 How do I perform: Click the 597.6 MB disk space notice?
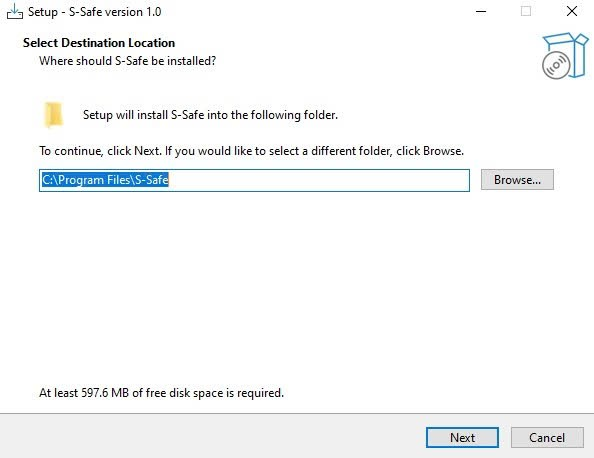tap(161, 393)
